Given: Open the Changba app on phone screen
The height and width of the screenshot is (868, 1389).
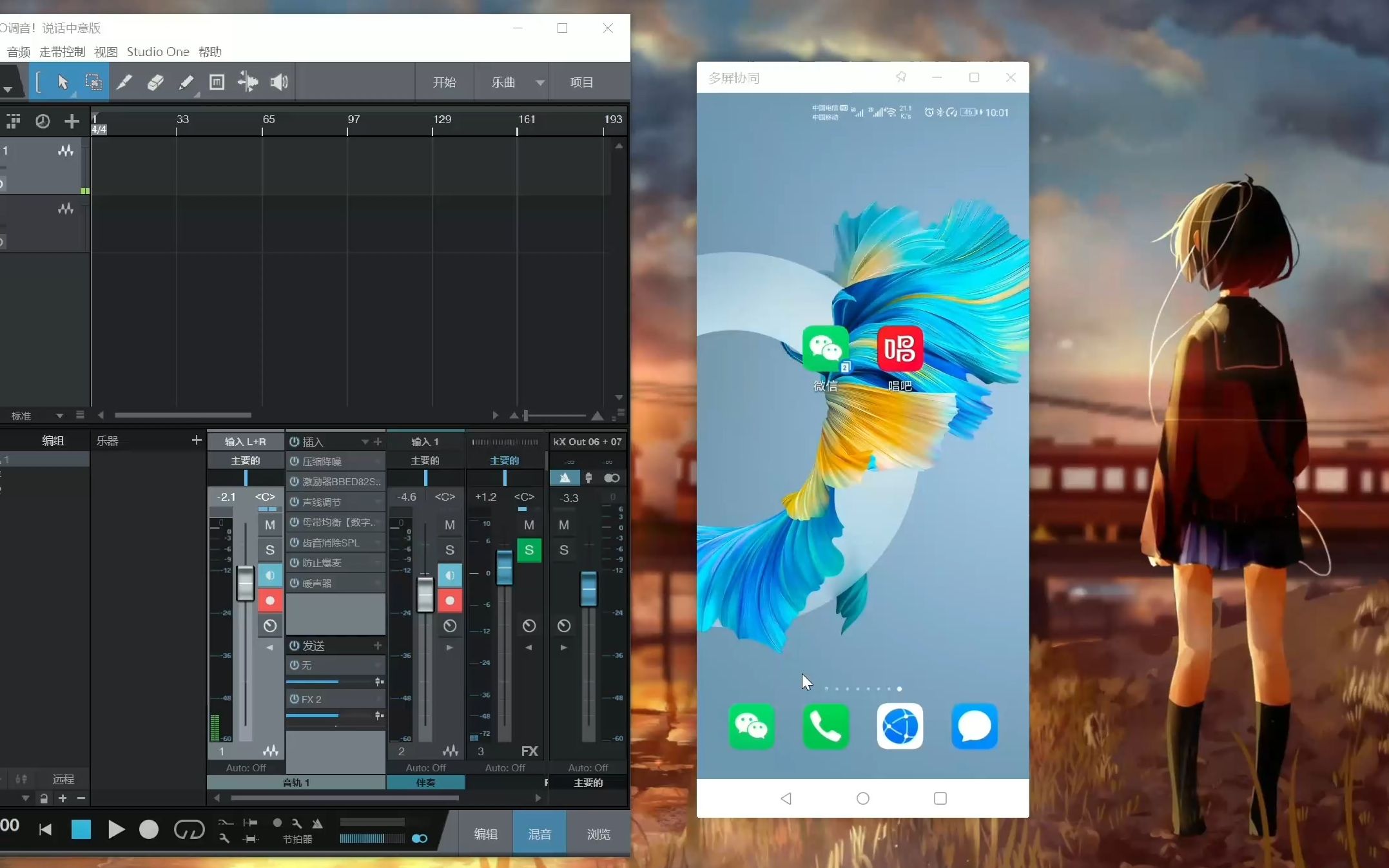Looking at the screenshot, I should [x=900, y=349].
